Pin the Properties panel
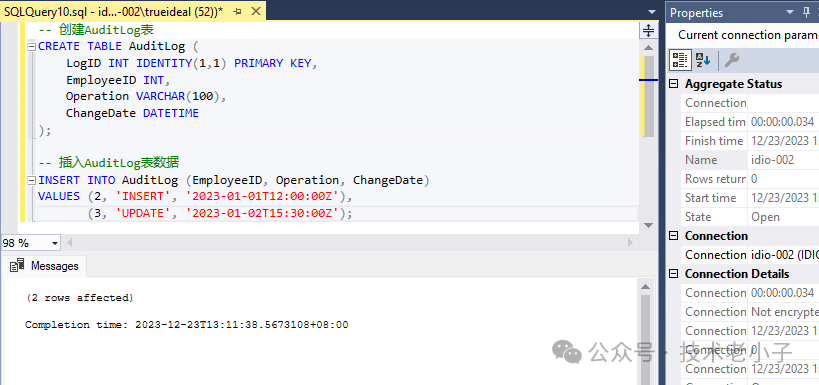The width and height of the screenshot is (819, 385). pyautogui.click(x=805, y=13)
